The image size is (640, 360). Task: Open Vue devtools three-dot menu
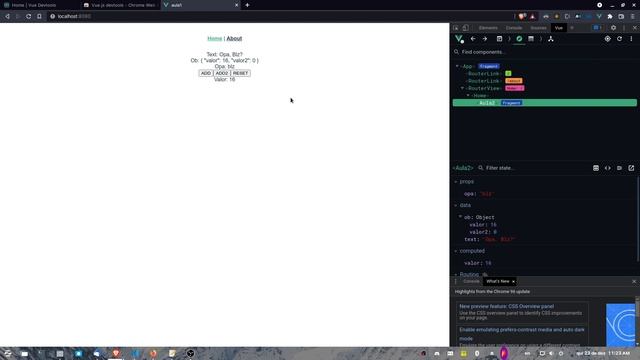pos(631,39)
